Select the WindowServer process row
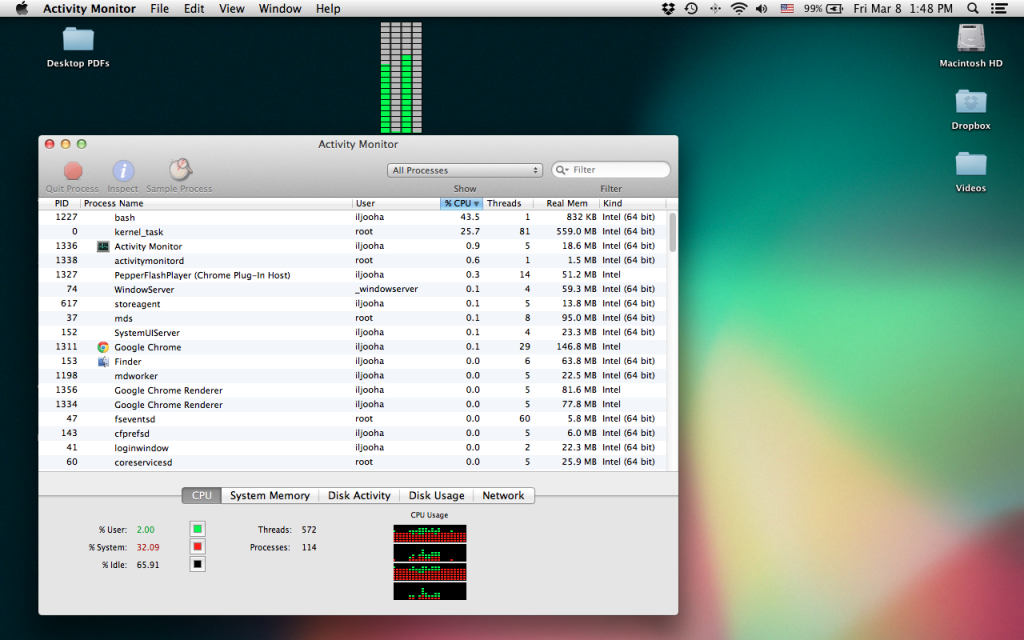 click(353, 289)
